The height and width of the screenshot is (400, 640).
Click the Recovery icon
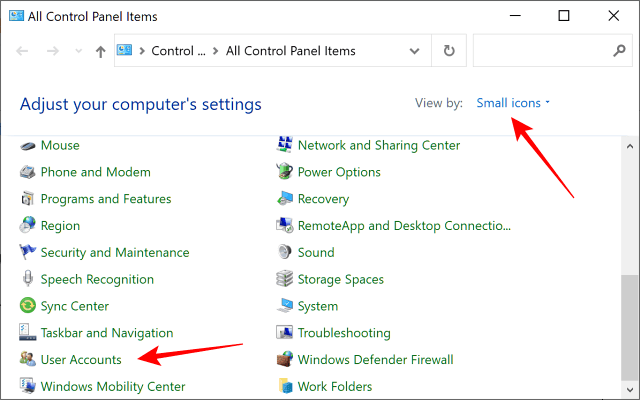(x=284, y=198)
